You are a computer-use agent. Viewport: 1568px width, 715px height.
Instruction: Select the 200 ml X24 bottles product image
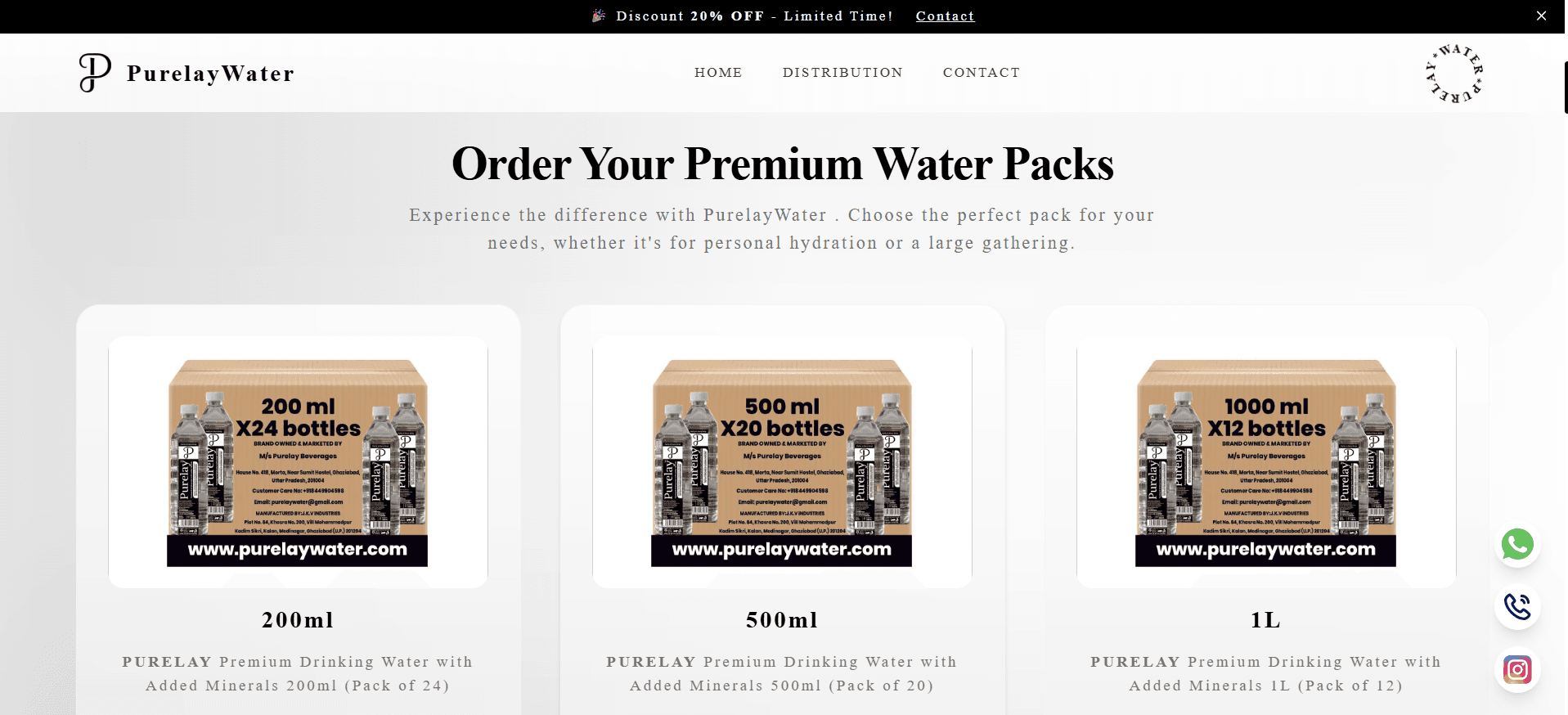pyautogui.click(x=298, y=462)
